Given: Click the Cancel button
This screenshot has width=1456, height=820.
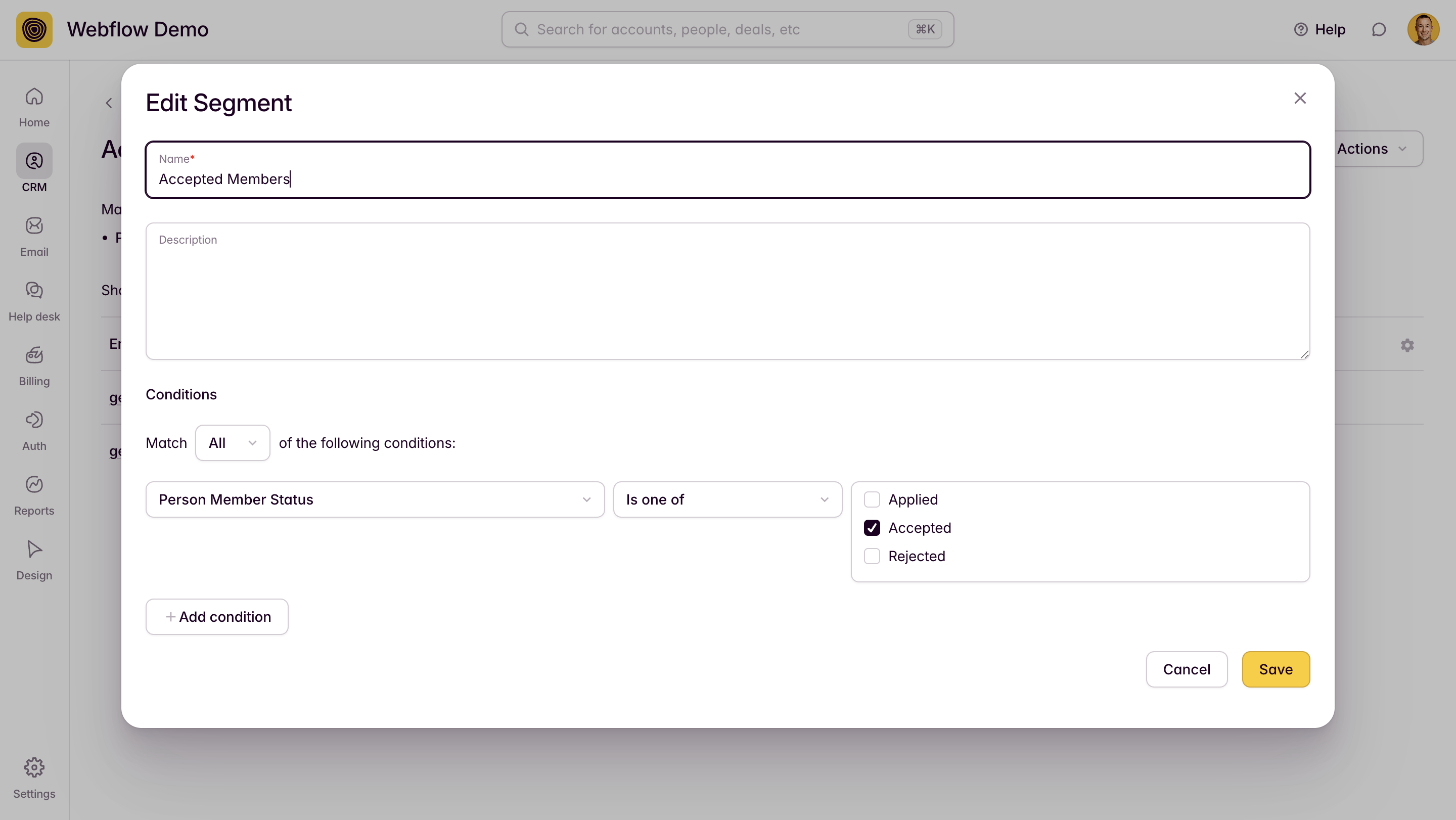Looking at the screenshot, I should point(1187,669).
